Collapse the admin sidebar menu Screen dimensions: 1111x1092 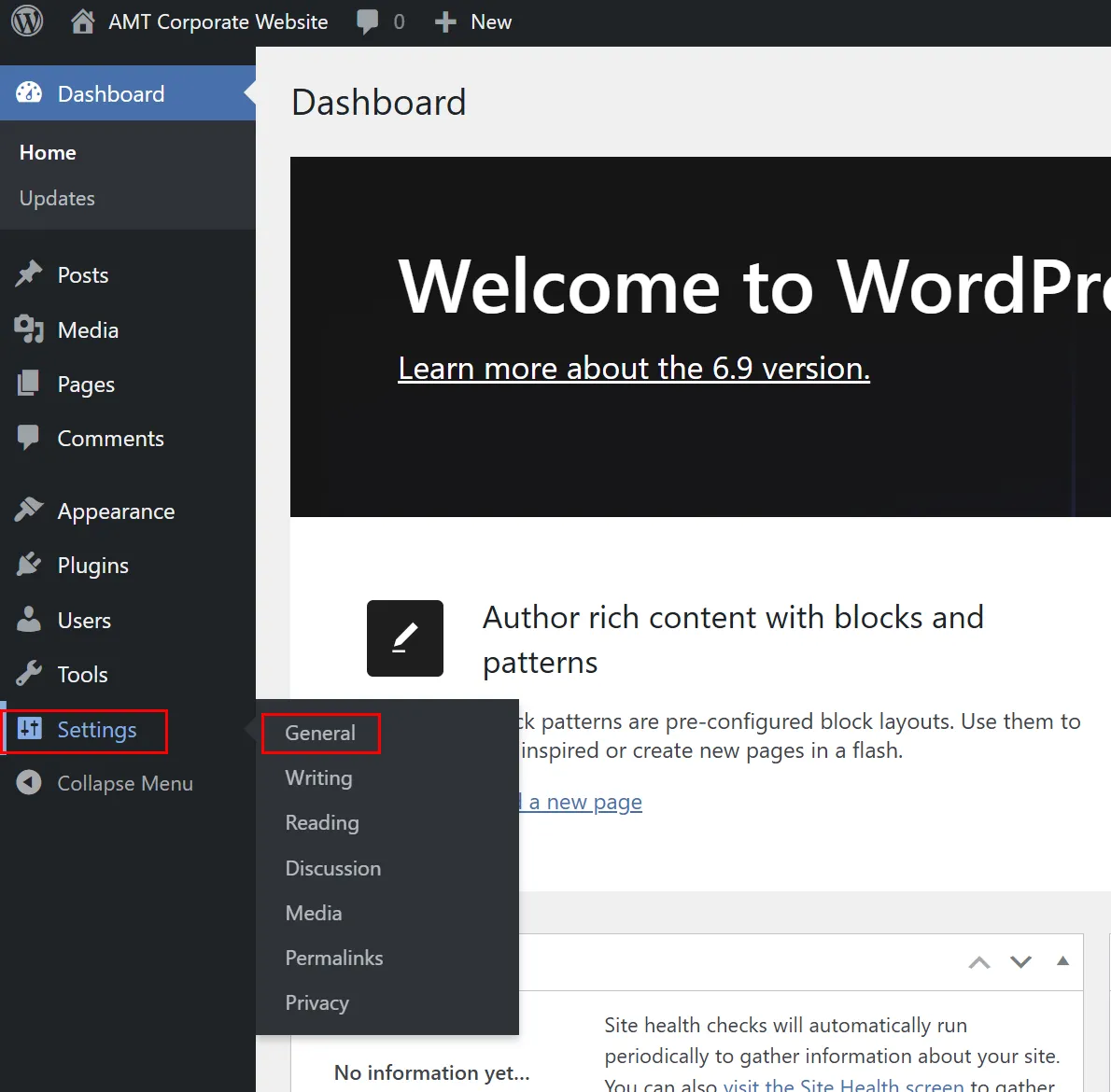pyautogui.click(x=105, y=783)
